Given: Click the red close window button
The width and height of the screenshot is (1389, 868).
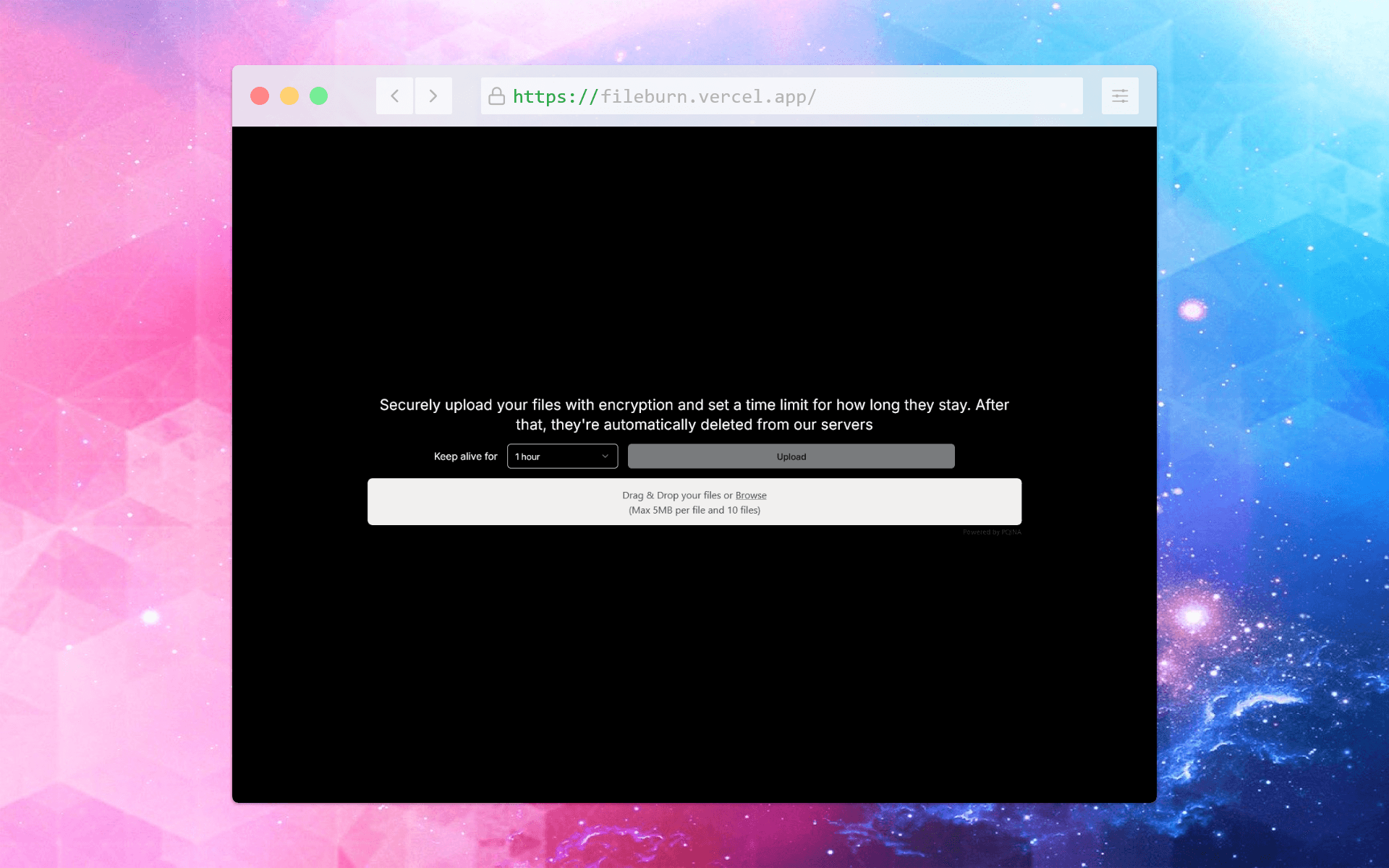Looking at the screenshot, I should [x=260, y=96].
